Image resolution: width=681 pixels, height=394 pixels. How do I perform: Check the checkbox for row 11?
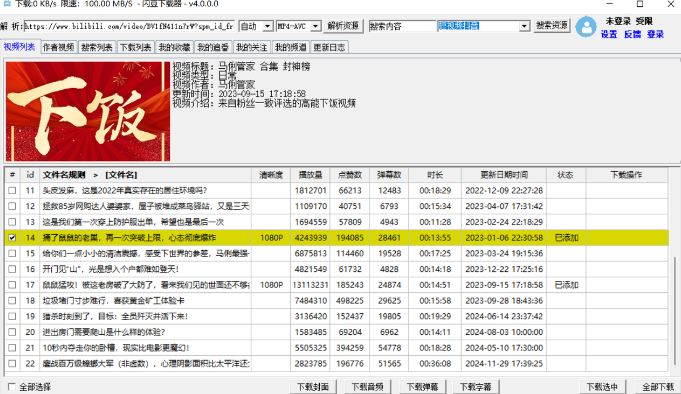(12, 190)
